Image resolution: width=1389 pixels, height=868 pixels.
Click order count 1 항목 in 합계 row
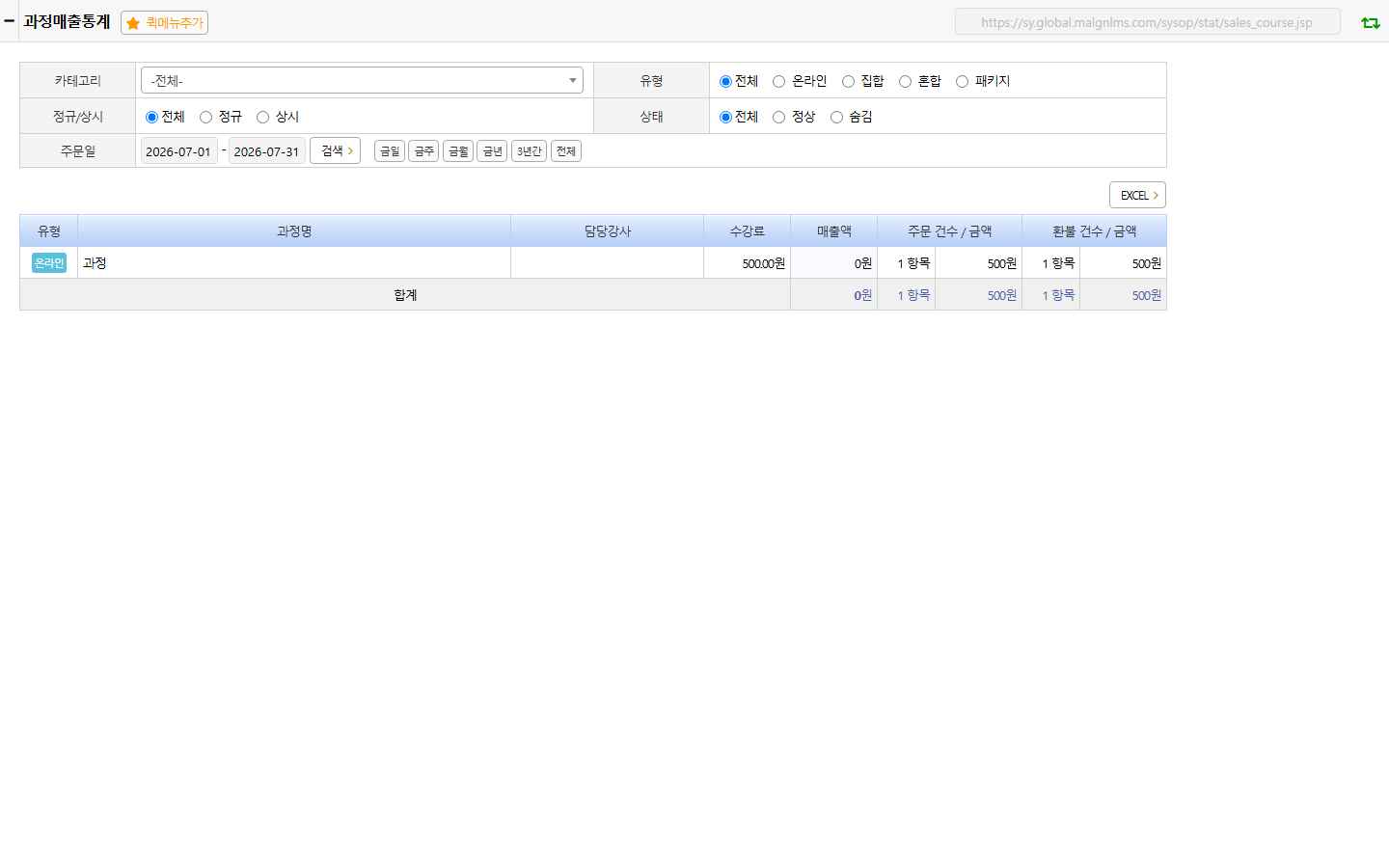pos(913,295)
